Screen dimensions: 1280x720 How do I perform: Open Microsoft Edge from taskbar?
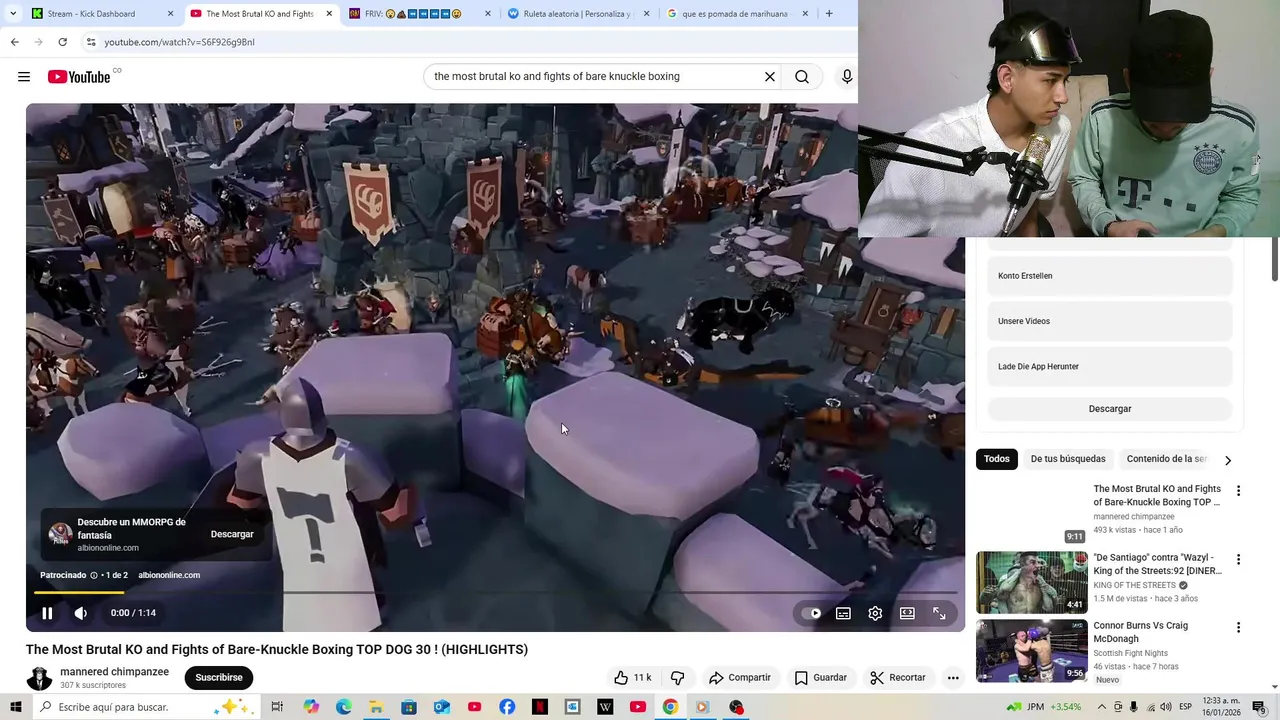[x=344, y=707]
